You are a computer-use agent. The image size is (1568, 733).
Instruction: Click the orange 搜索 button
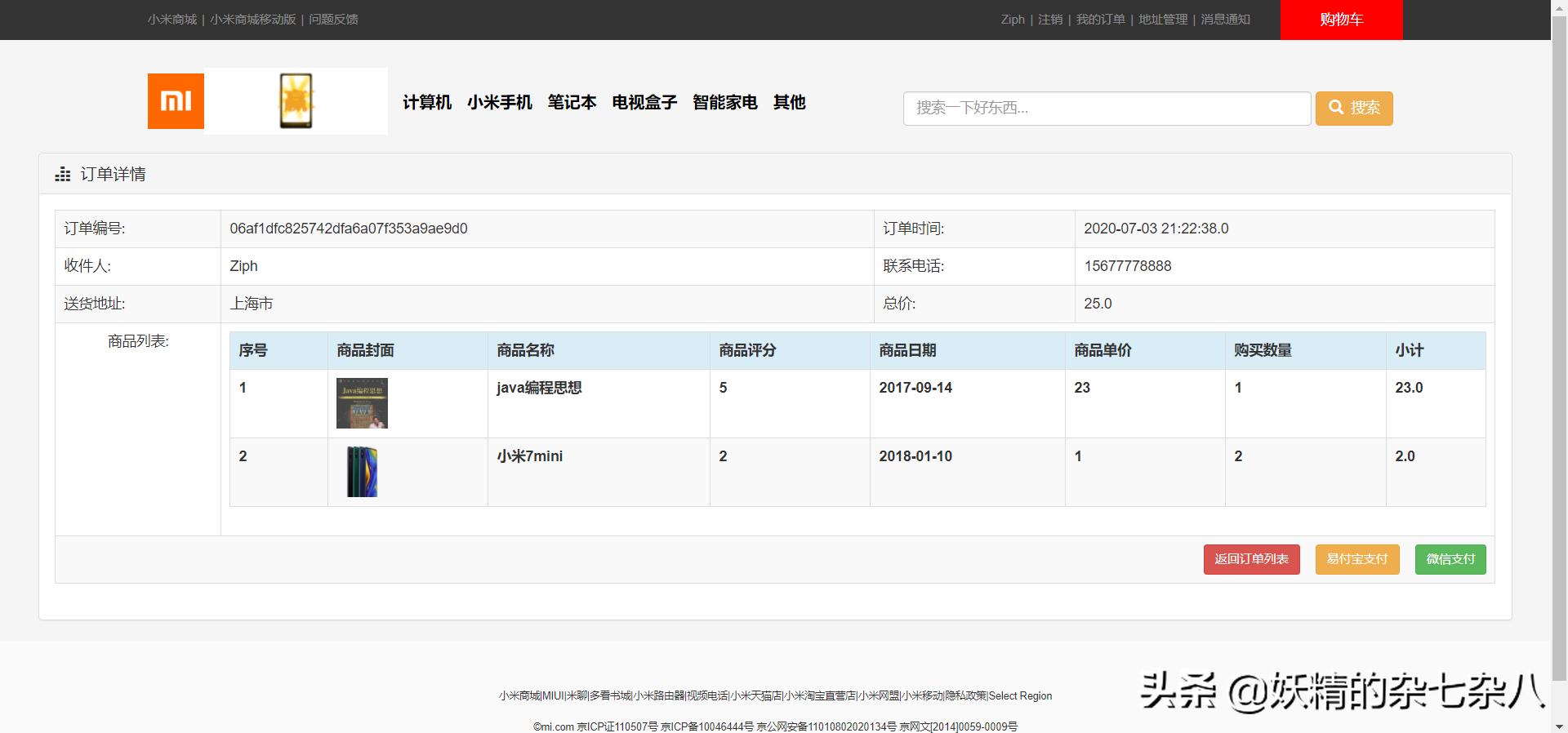click(x=1354, y=109)
